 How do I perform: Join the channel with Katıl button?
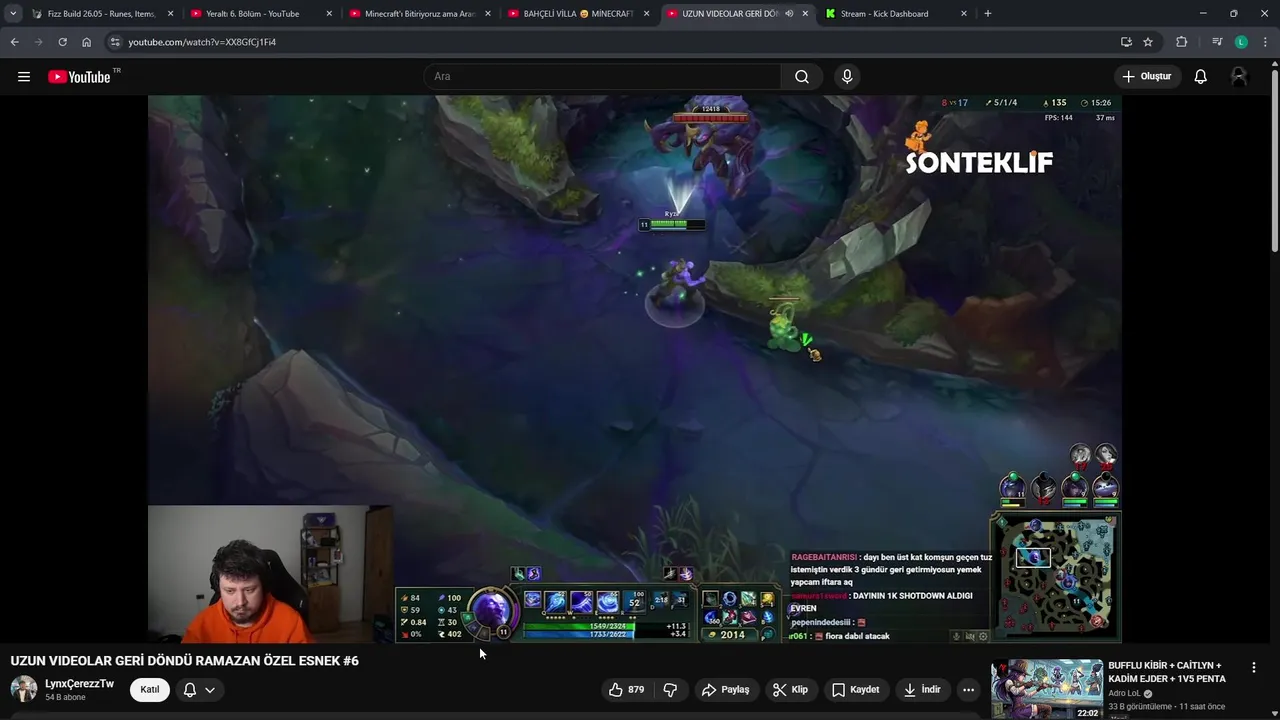pyautogui.click(x=150, y=689)
